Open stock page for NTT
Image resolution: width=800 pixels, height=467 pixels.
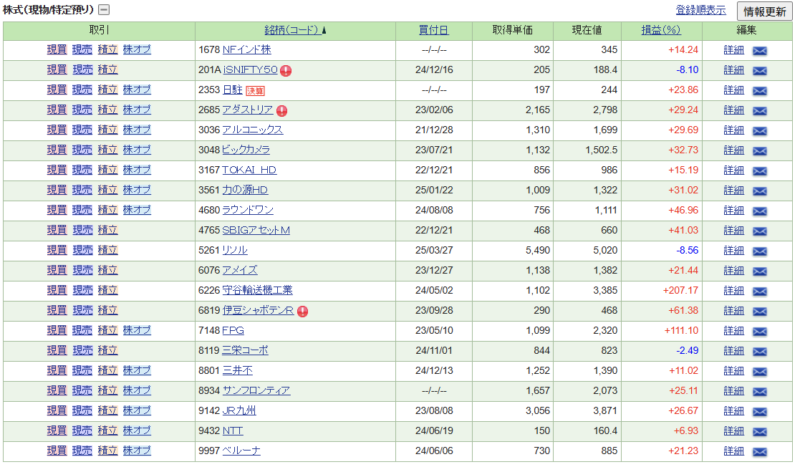click(232, 430)
